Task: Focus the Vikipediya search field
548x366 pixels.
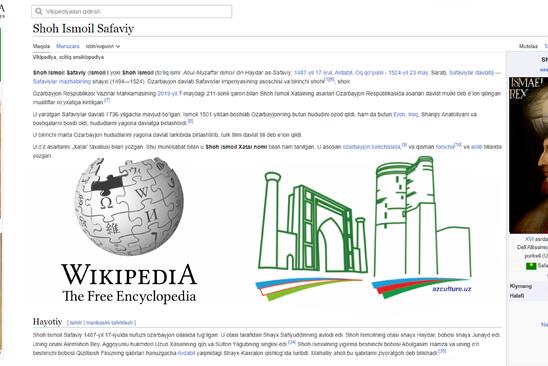Action: coord(131,12)
